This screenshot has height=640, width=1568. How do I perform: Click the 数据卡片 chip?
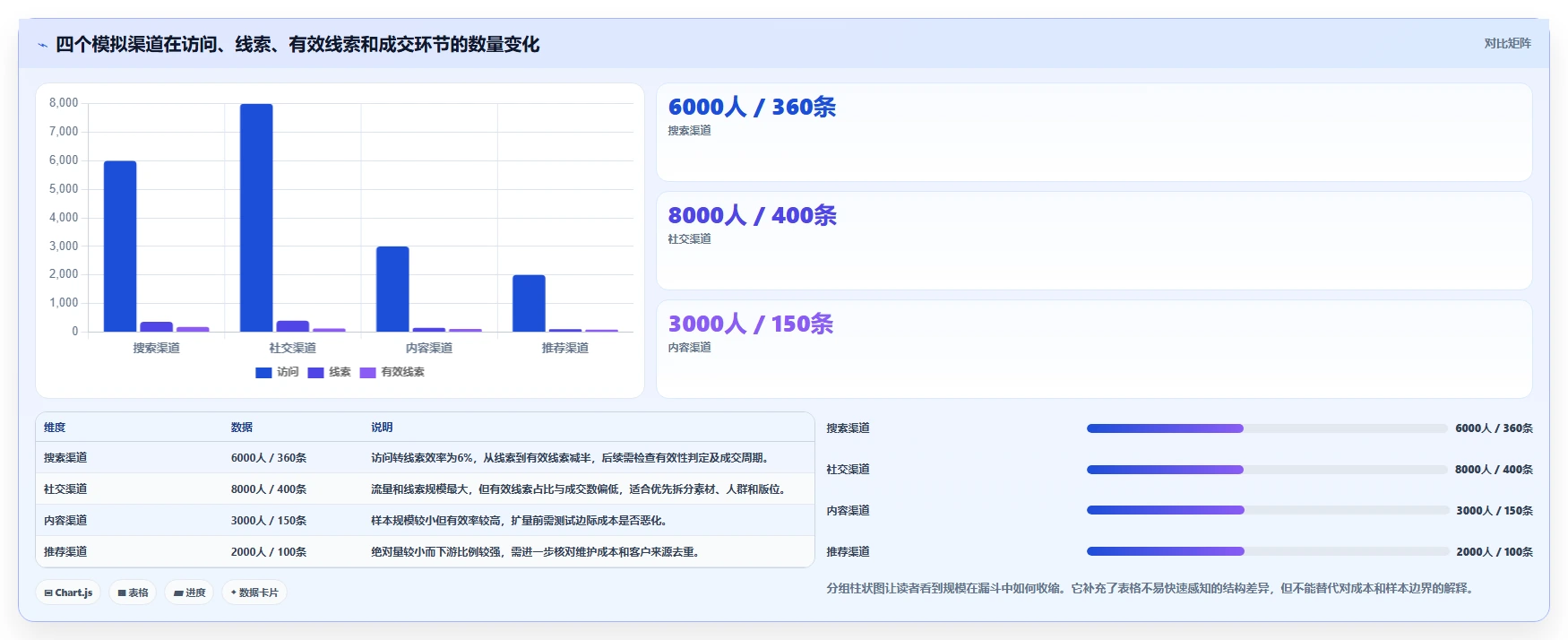pos(254,592)
